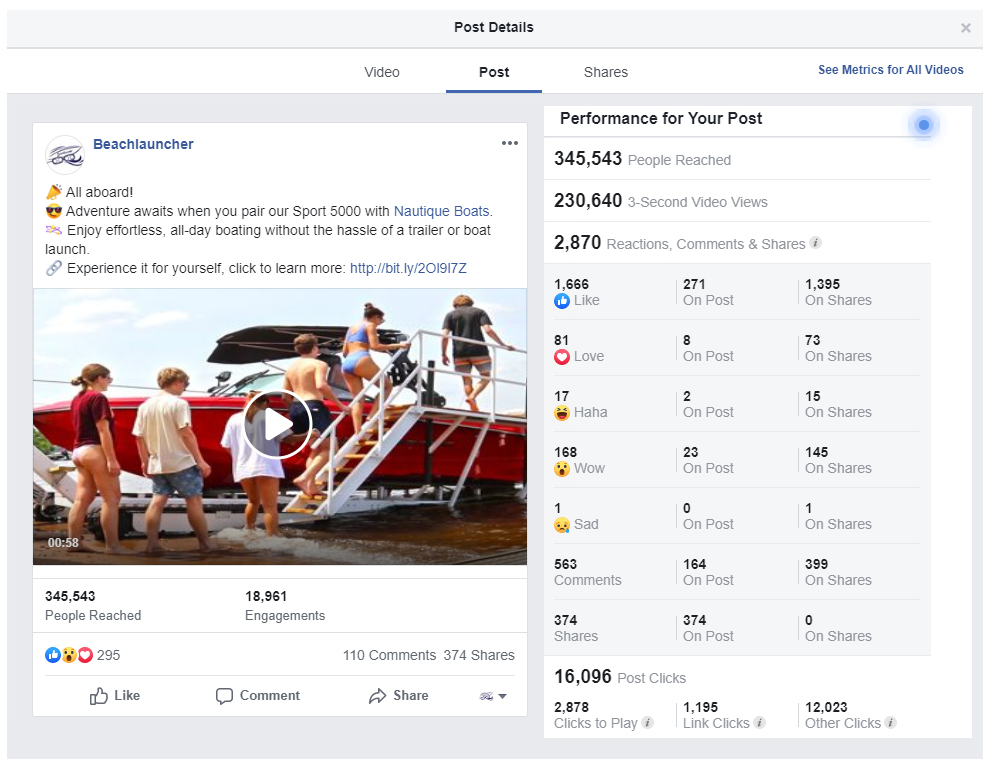Switch to the Shares tab

click(606, 72)
